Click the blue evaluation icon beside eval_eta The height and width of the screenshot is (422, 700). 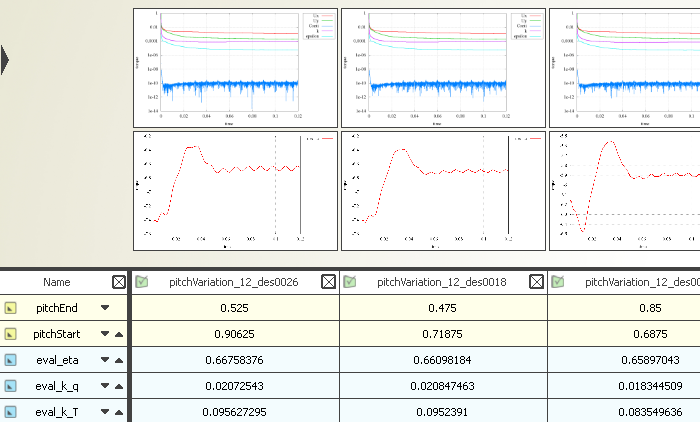click(10, 359)
